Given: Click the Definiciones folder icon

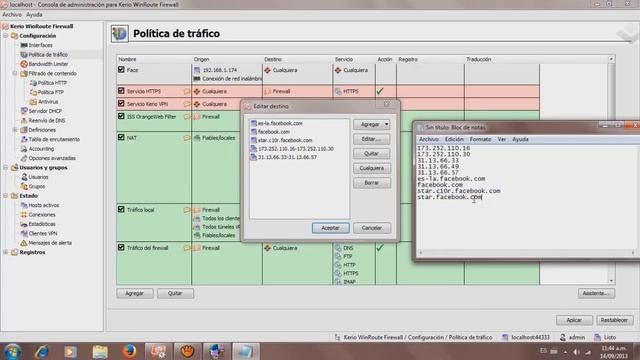Looking at the screenshot, I should pyautogui.click(x=24, y=130).
